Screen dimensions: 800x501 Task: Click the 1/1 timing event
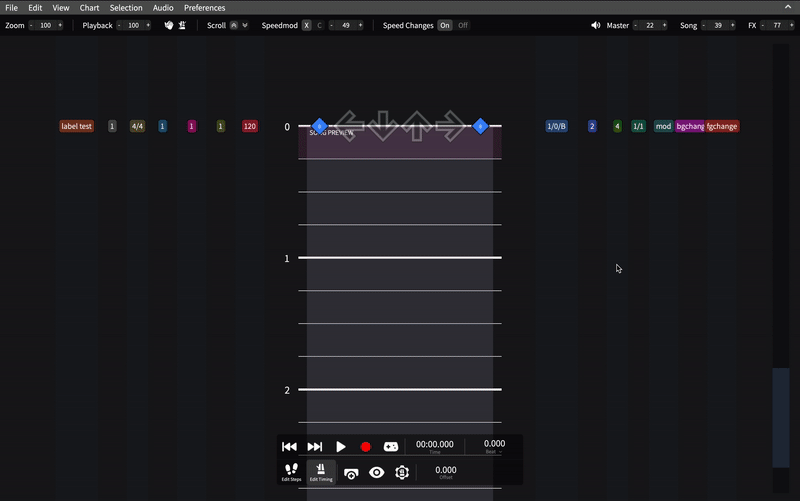pos(638,126)
